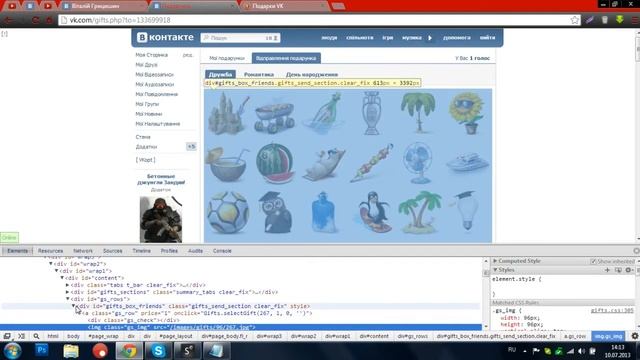Viewport: 640px width, 360px height.
Task: Click the VKontakte logo
Action: (165, 37)
